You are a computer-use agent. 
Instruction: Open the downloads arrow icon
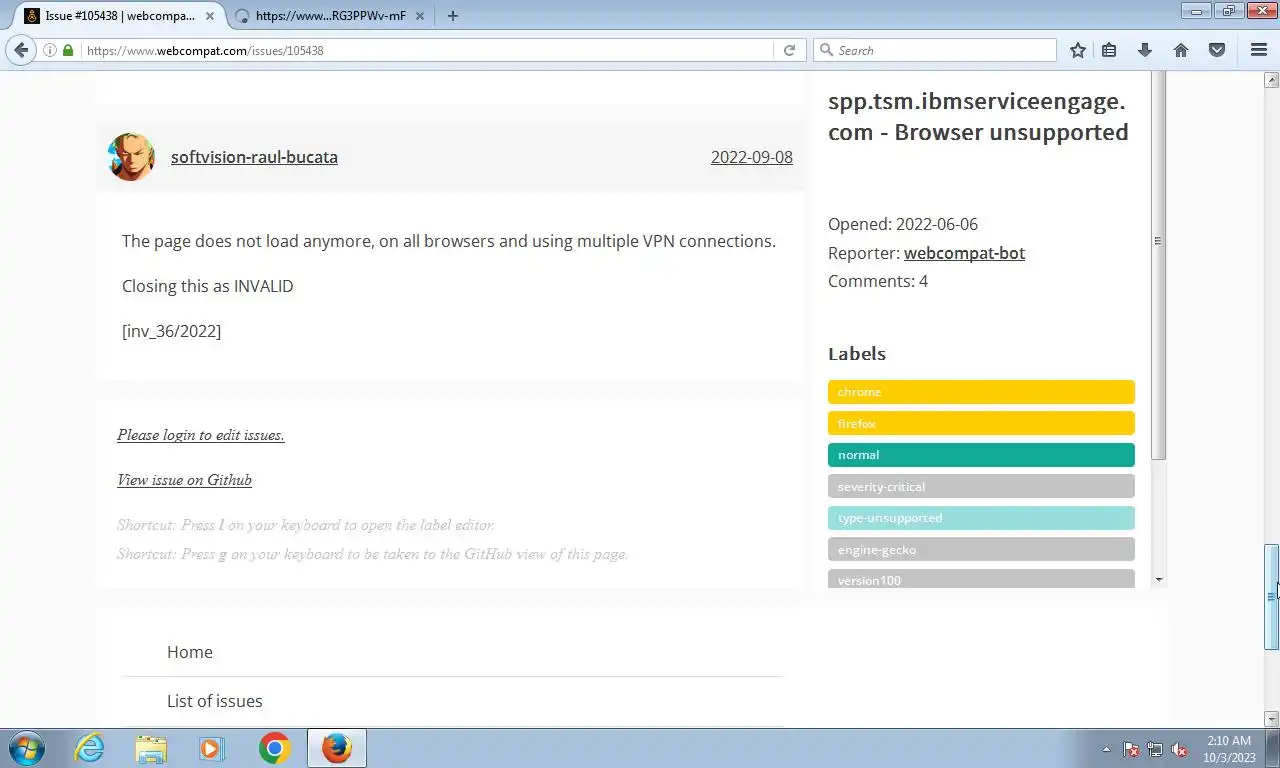point(1145,50)
